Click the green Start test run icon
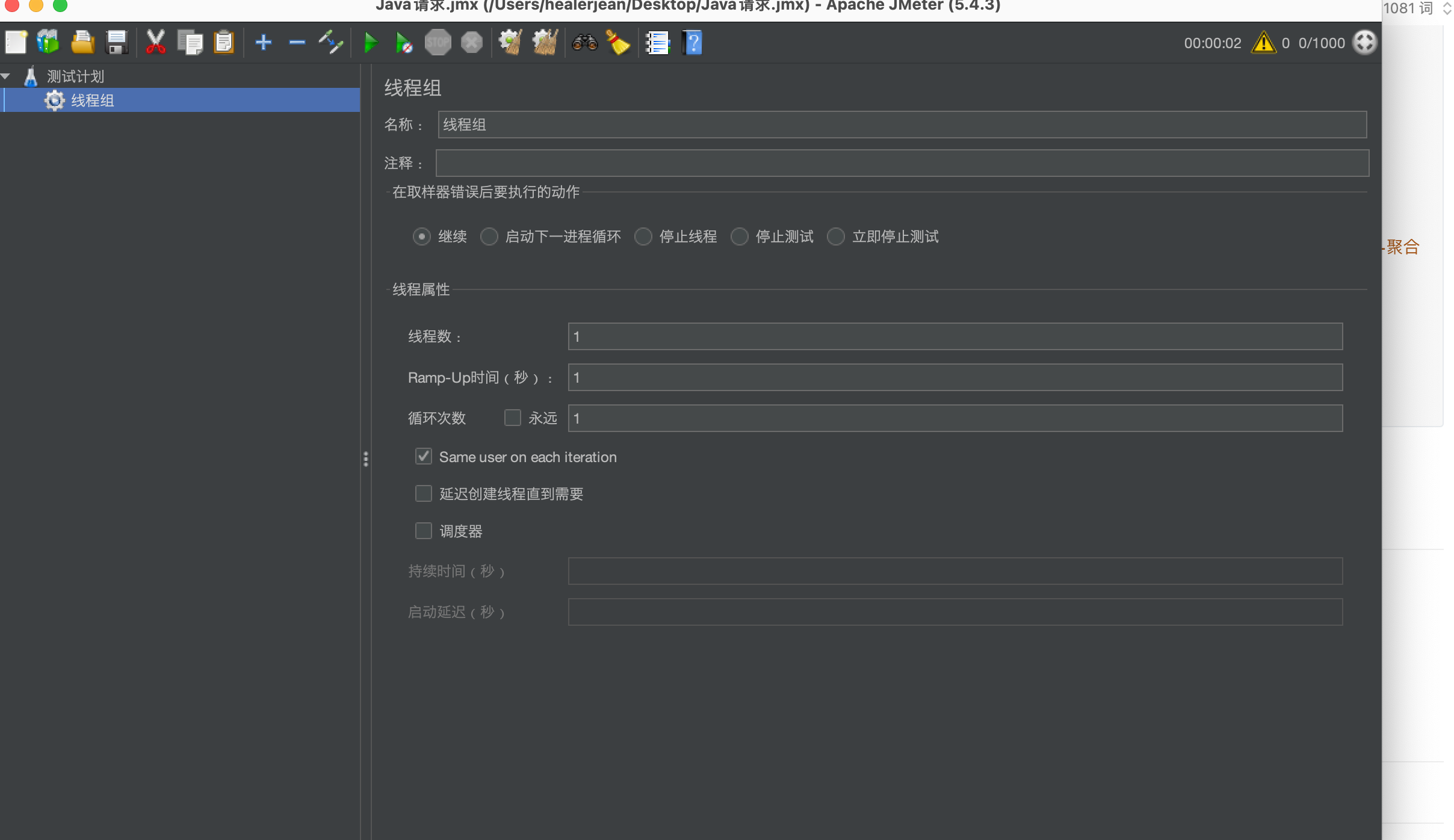The width and height of the screenshot is (1454, 840). (x=371, y=43)
